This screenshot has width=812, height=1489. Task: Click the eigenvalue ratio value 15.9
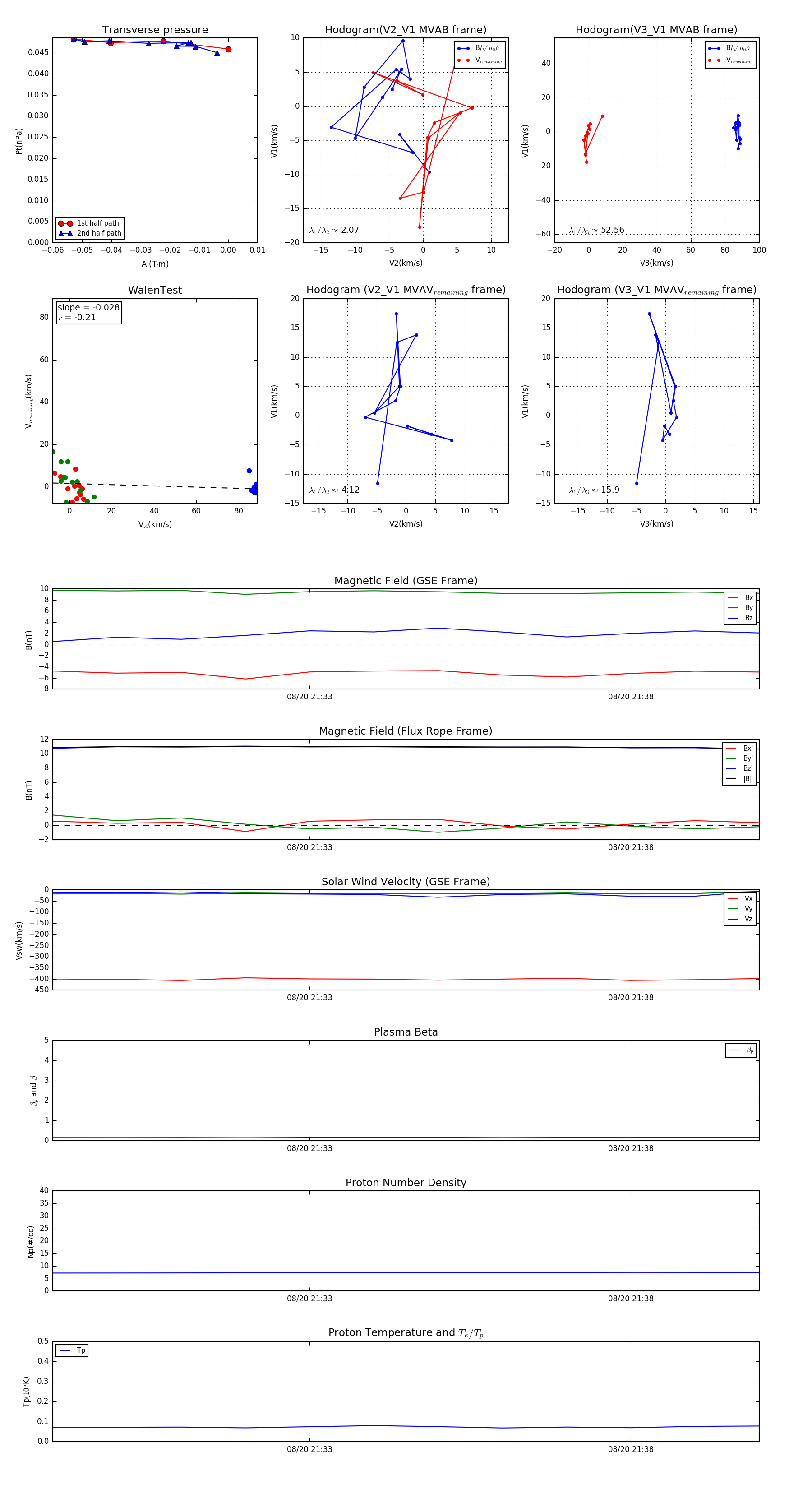coord(610,490)
